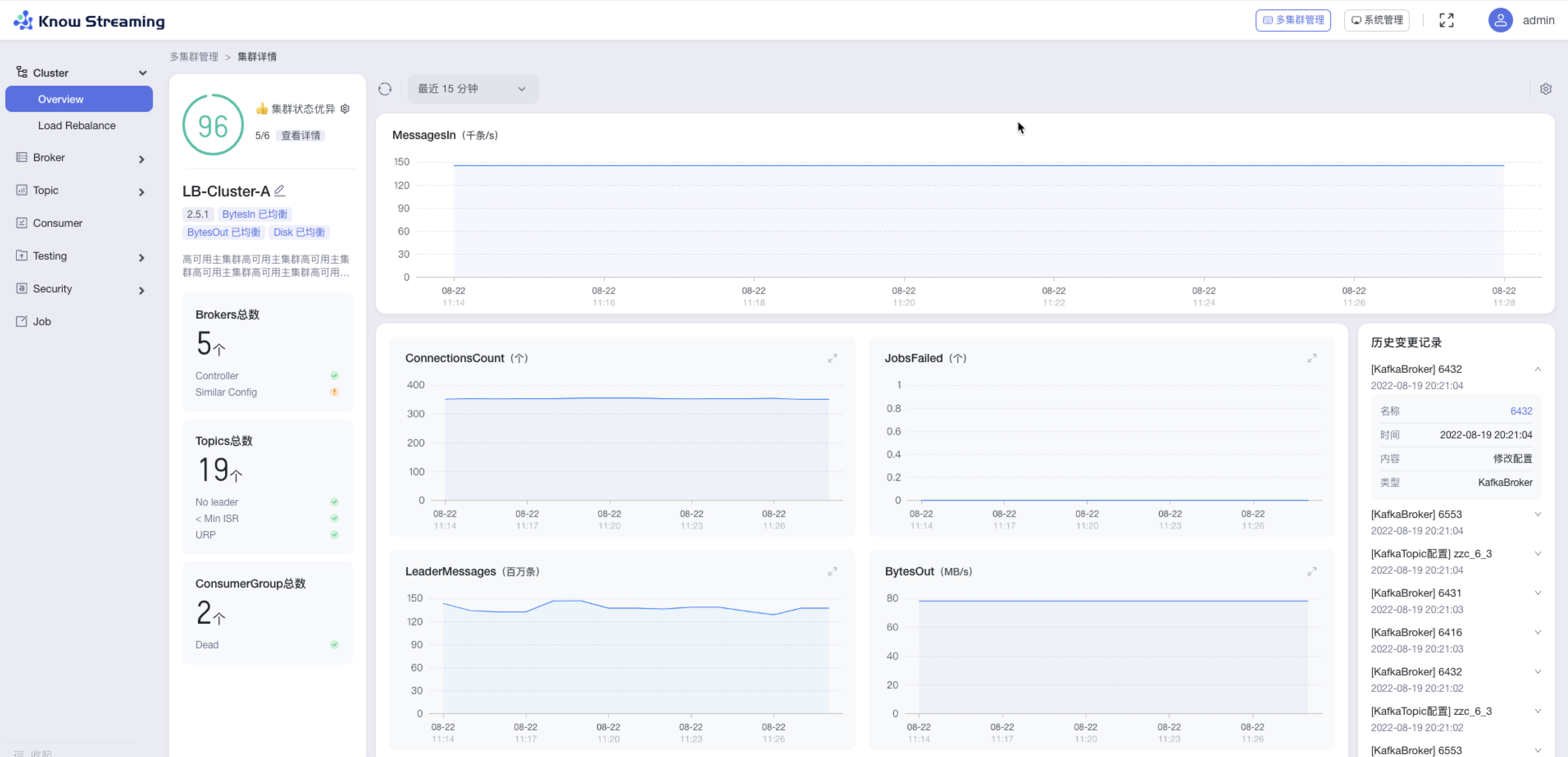Open the dashboard settings gear icon
Image resolution: width=1568 pixels, height=757 pixels.
click(1545, 89)
